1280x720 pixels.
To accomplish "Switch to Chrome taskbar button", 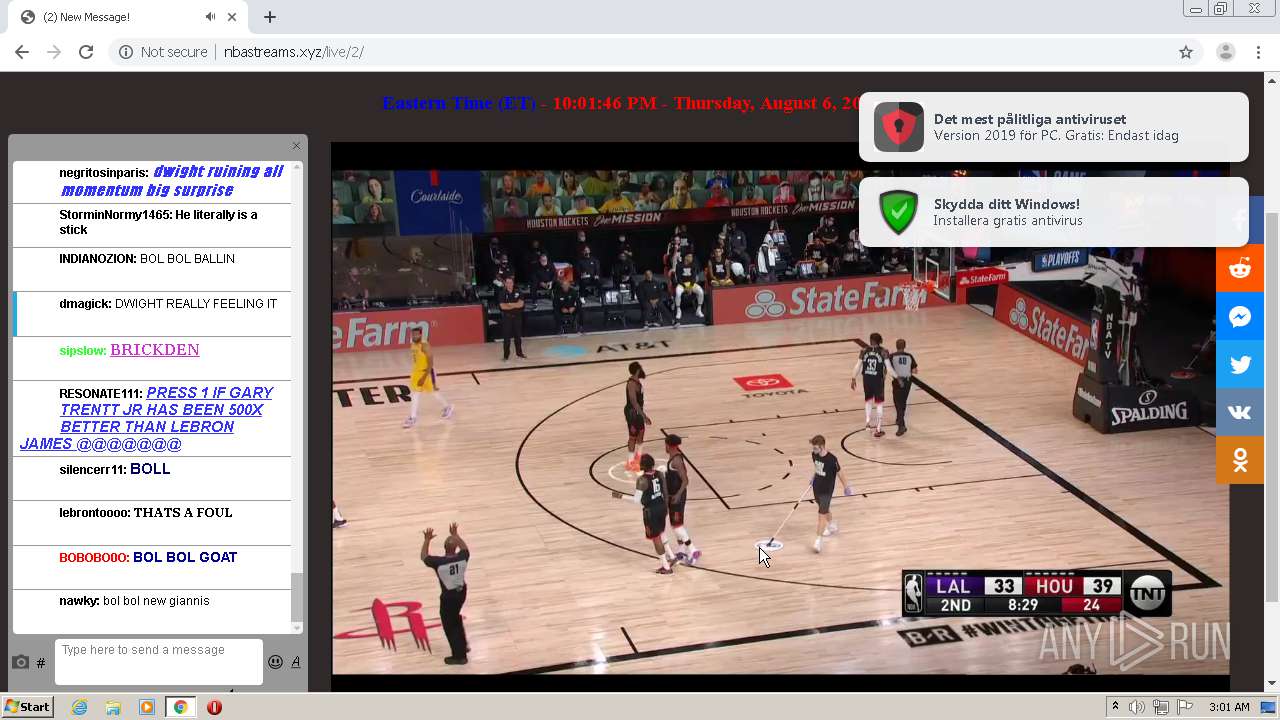I will (180, 707).
